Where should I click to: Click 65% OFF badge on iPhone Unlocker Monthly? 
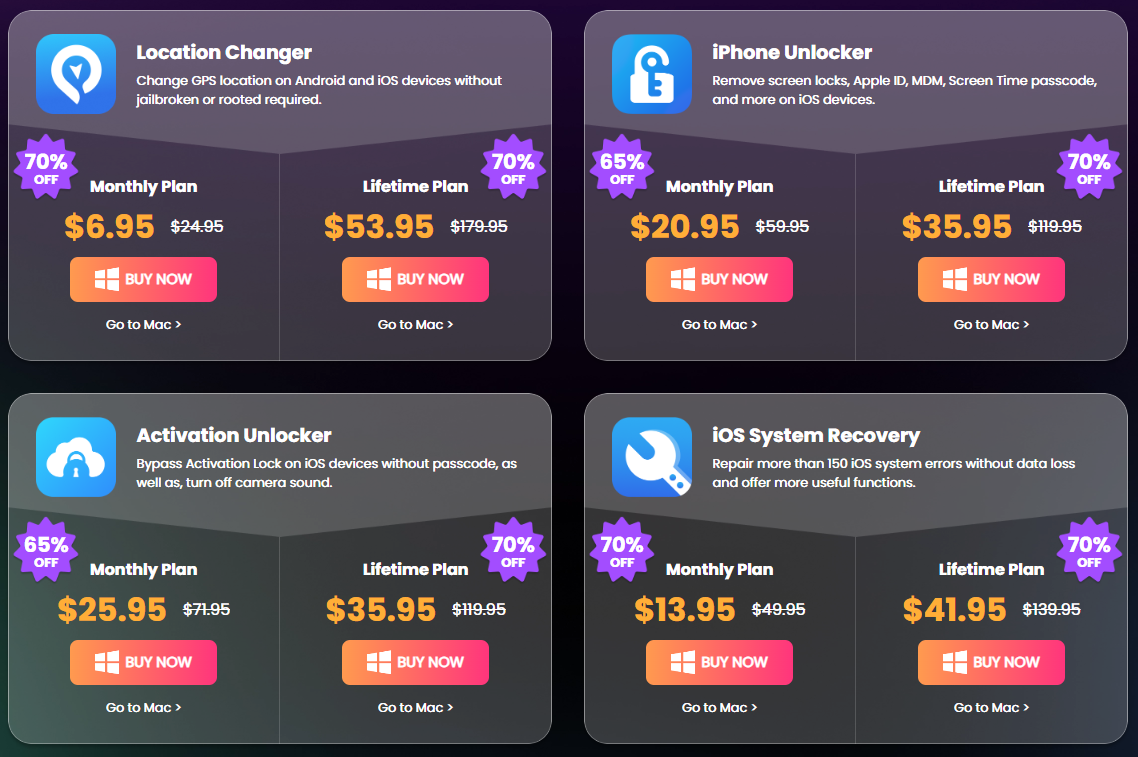pyautogui.click(x=622, y=168)
